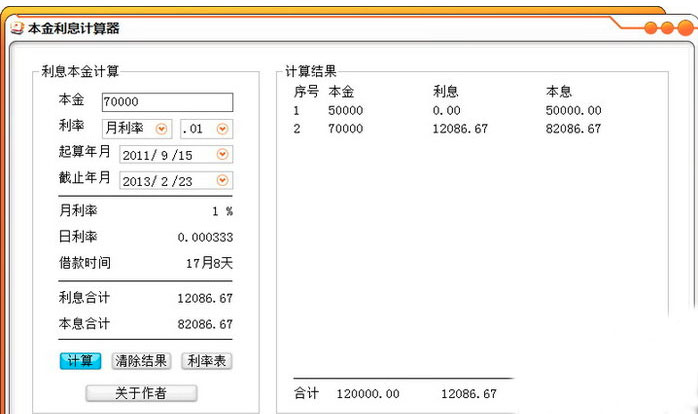
Task: Open the .01 rate value dropdown
Action: (222, 129)
